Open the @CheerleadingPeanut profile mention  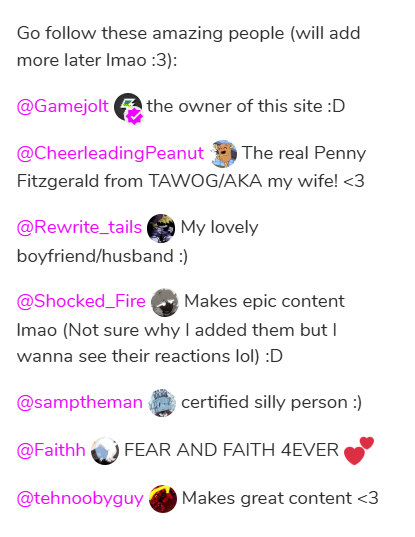tap(110, 153)
